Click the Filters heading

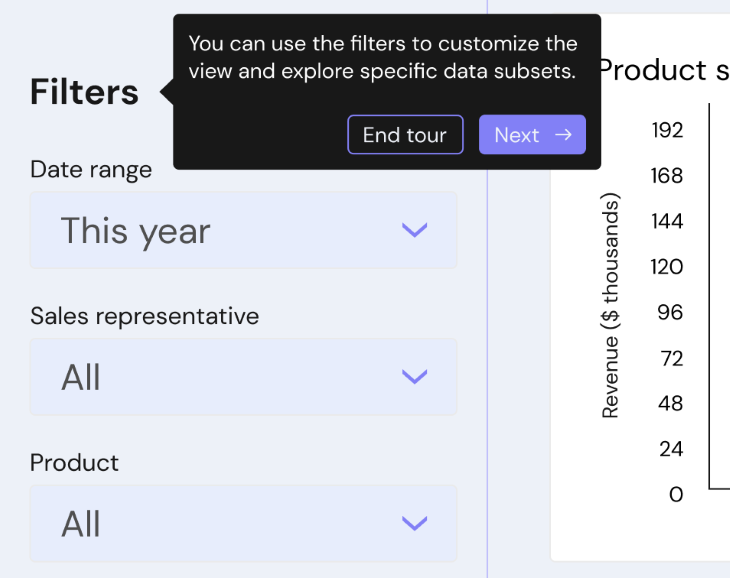(84, 92)
